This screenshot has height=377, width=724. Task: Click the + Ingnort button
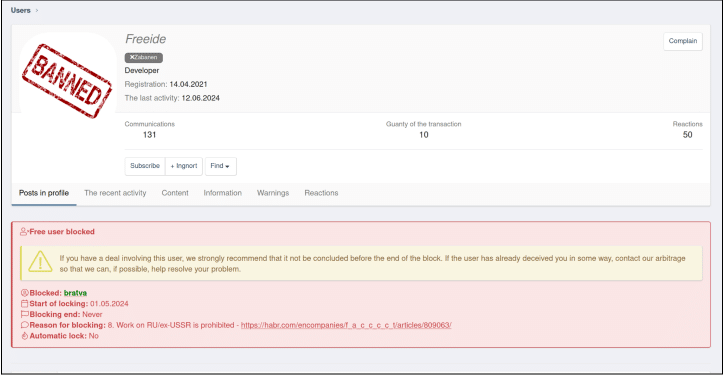[x=184, y=166]
